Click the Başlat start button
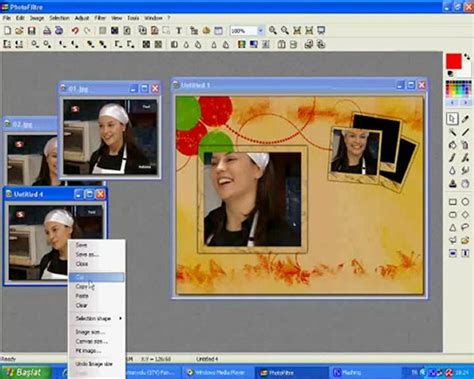The height and width of the screenshot is (379, 474). click(26, 372)
